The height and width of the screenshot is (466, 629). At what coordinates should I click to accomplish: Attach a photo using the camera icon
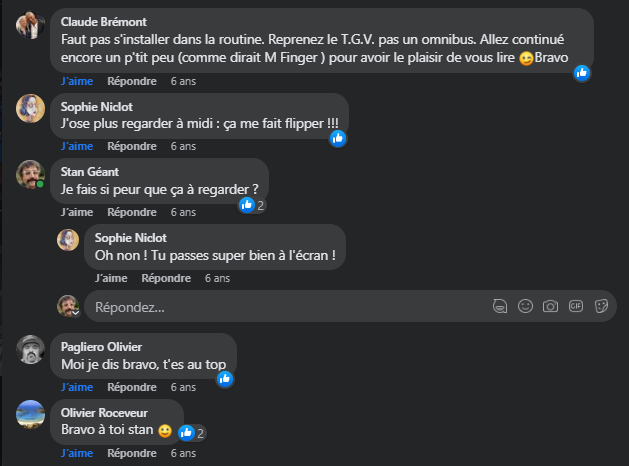tap(549, 306)
